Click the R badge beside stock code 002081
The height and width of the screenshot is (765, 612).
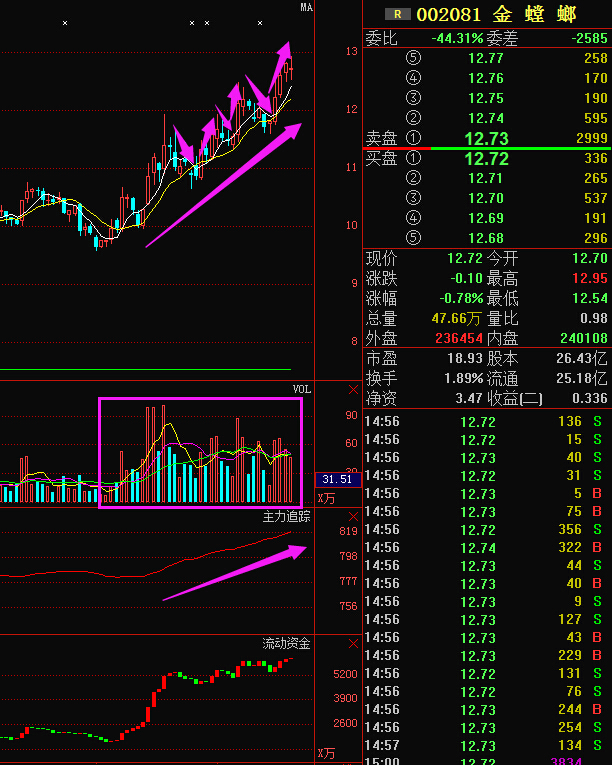coord(400,14)
